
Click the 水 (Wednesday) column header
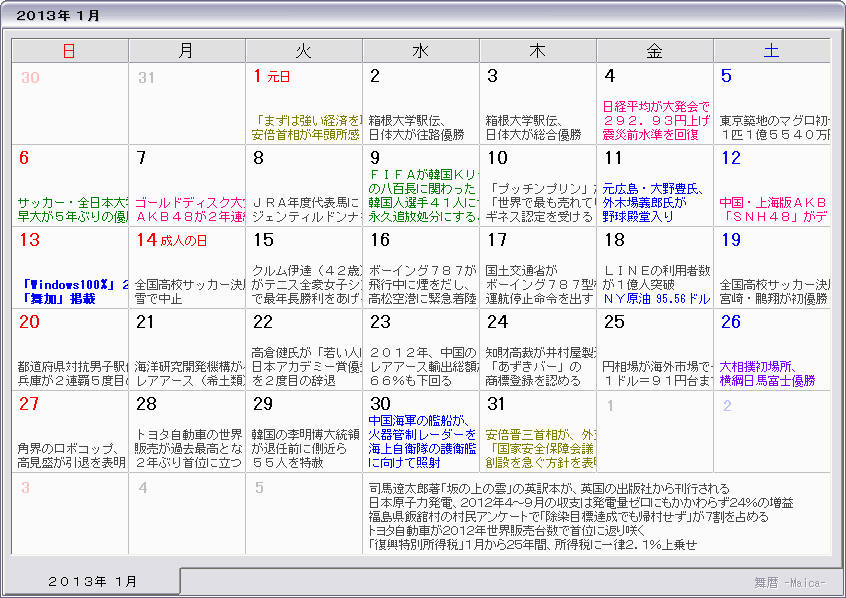tap(421, 51)
